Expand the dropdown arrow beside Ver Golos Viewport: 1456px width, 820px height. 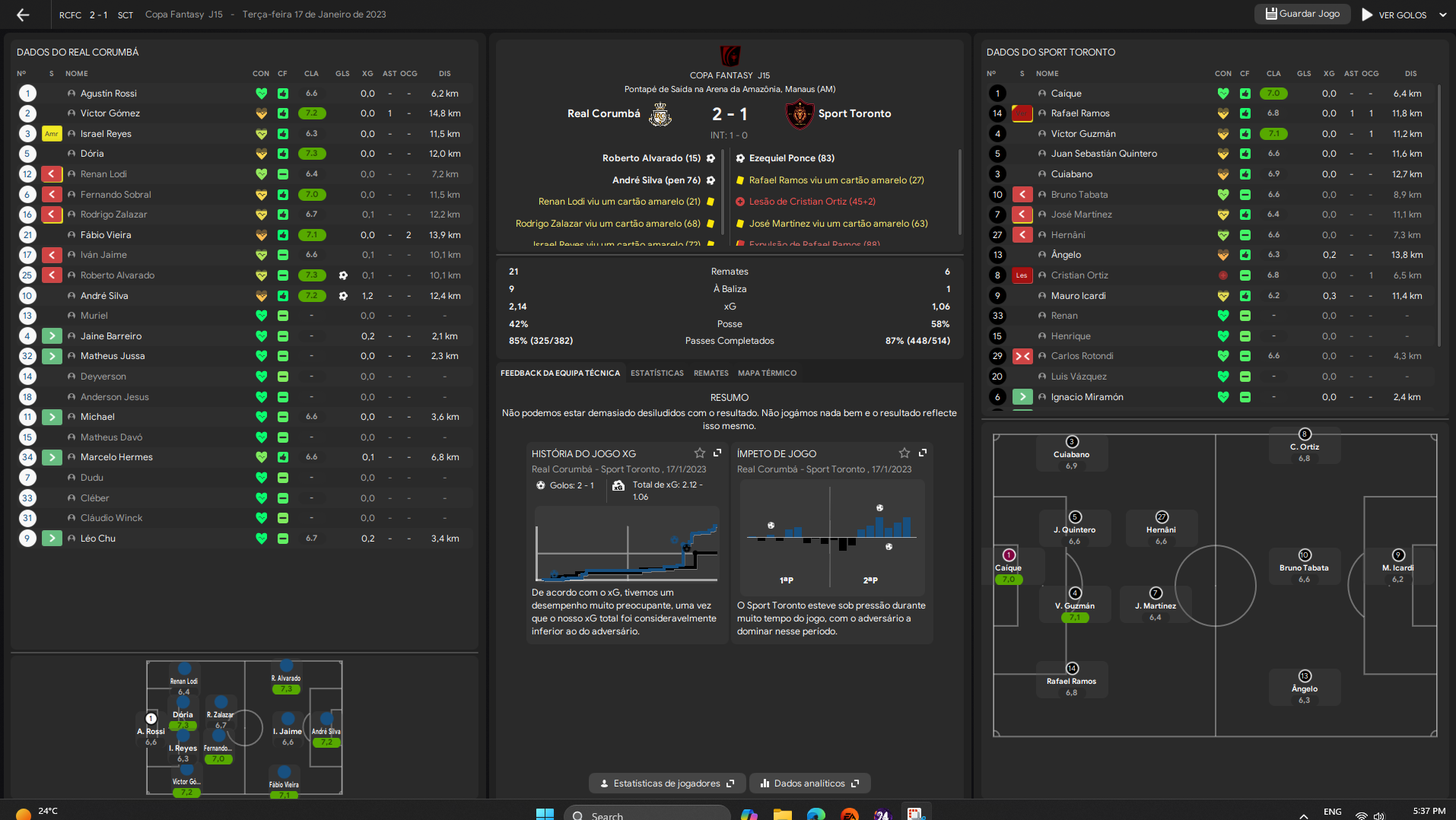(1442, 14)
